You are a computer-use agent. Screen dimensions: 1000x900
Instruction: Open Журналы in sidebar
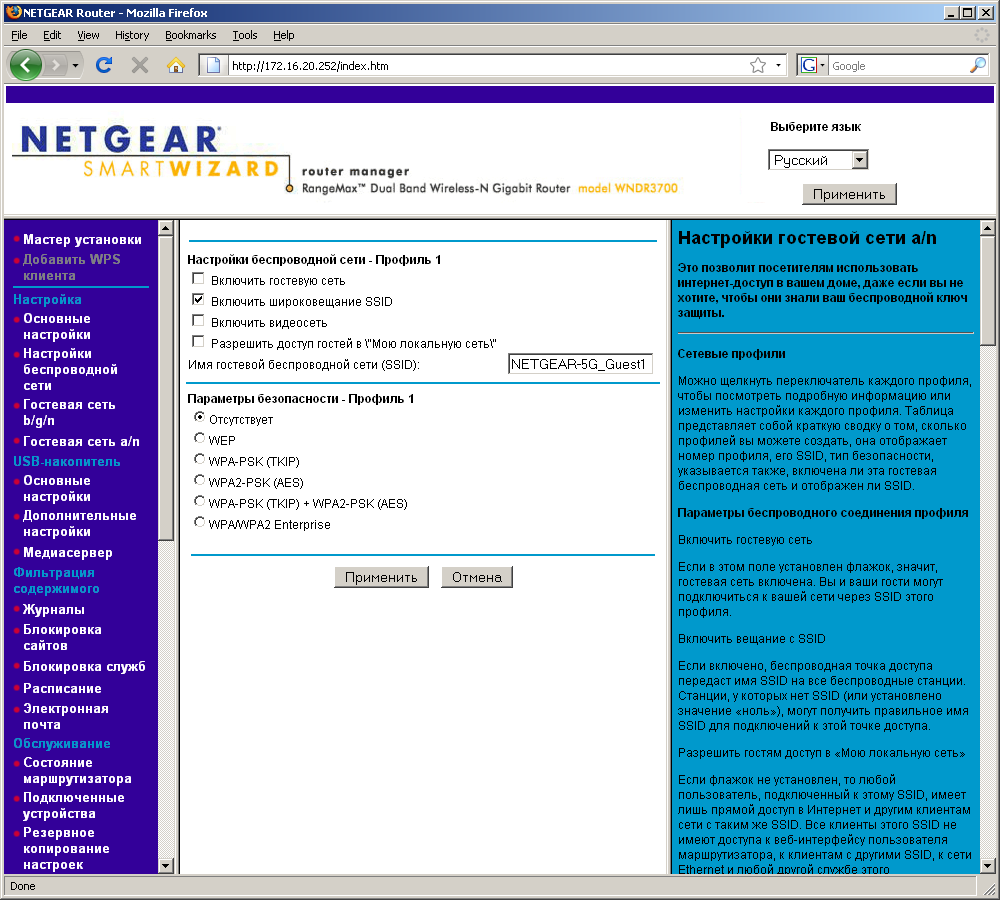coord(54,609)
